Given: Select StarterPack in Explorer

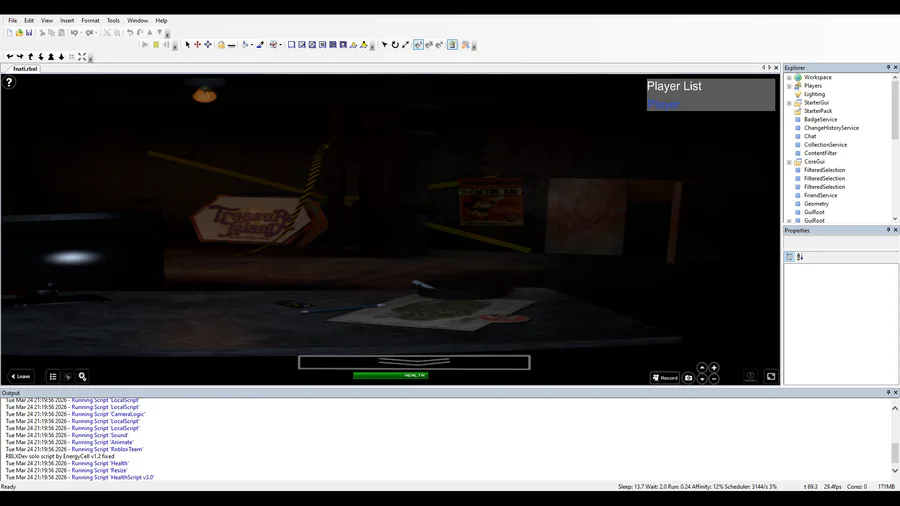Looking at the screenshot, I should pyautogui.click(x=817, y=111).
